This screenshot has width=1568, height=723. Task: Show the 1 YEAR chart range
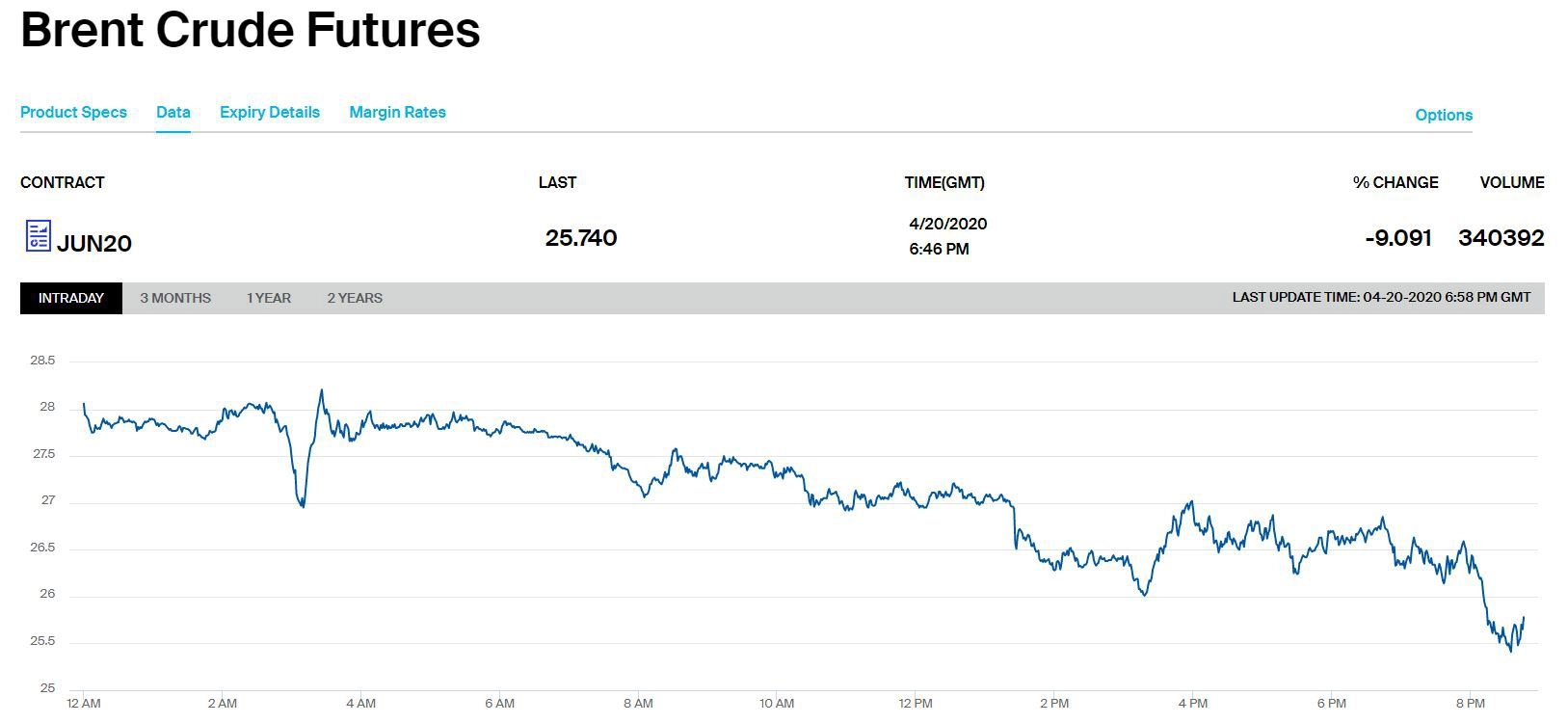point(269,298)
